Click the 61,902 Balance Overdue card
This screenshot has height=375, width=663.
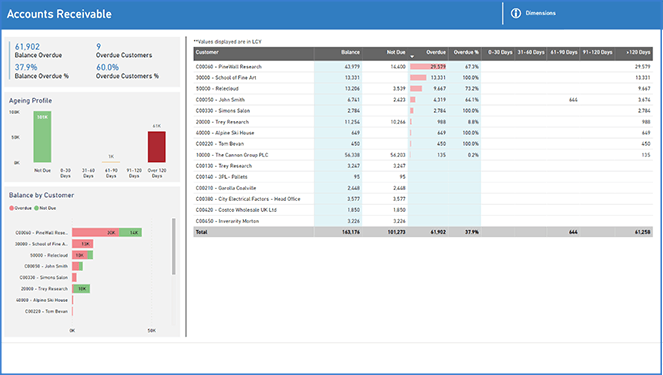38,50
